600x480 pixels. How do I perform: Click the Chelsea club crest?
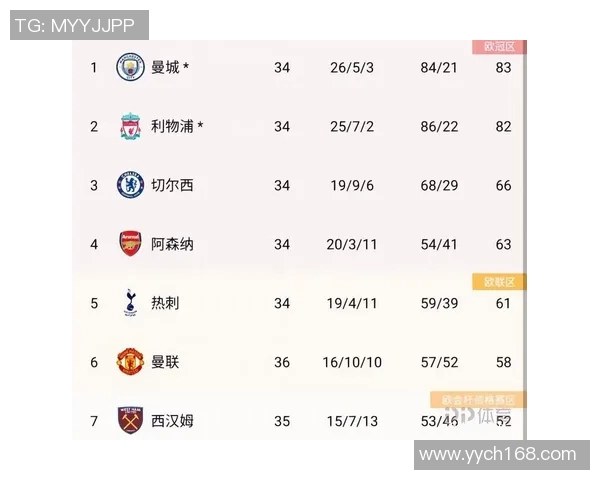pos(130,185)
